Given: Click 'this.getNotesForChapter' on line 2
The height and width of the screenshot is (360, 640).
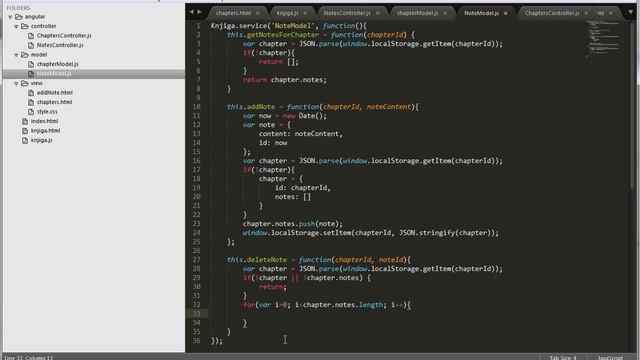Looking at the screenshot, I should (x=273, y=35).
